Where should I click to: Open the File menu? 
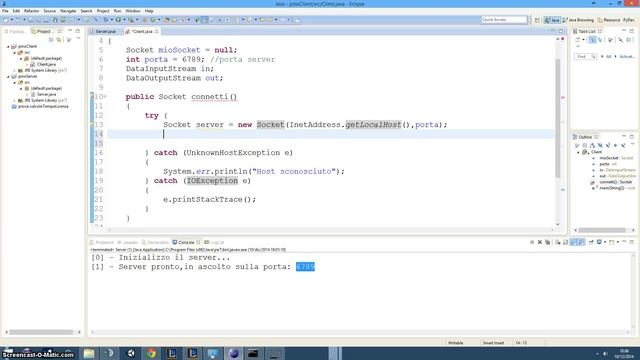tap(5, 11)
